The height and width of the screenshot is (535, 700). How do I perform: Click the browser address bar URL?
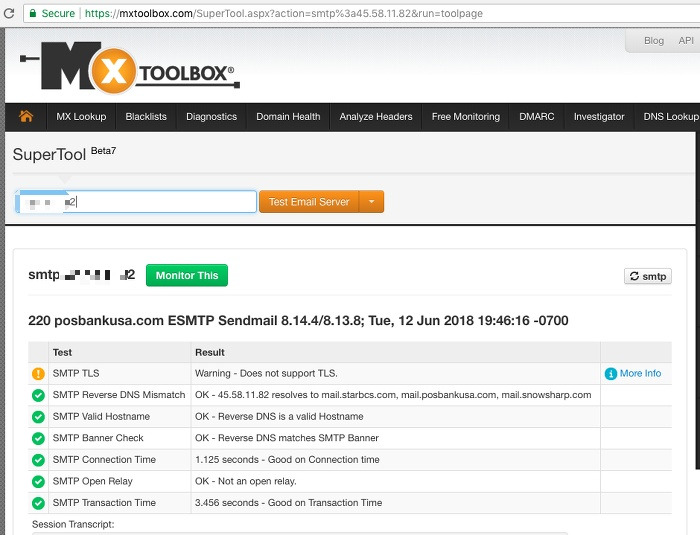[283, 13]
